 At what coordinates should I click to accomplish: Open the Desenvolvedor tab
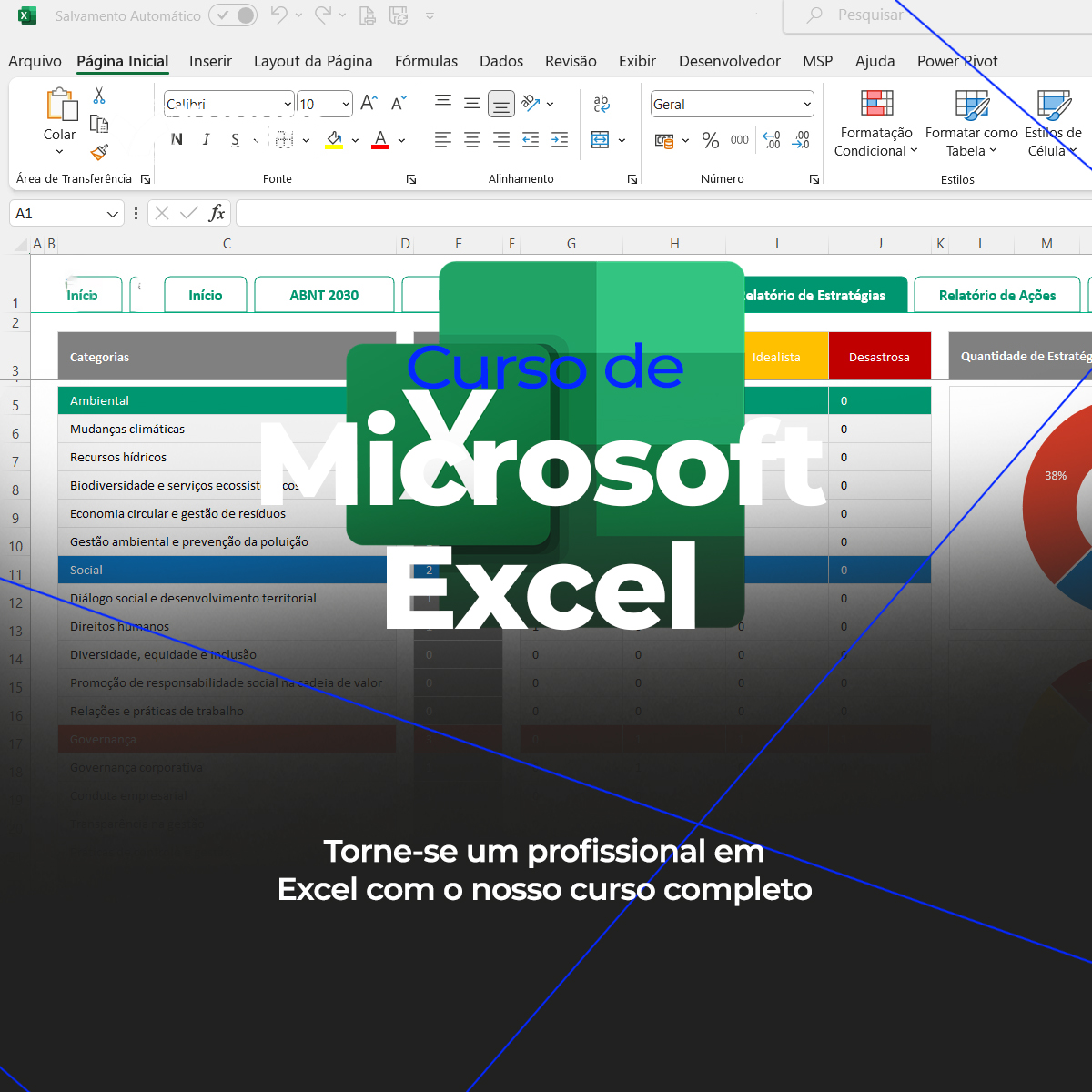[x=730, y=61]
